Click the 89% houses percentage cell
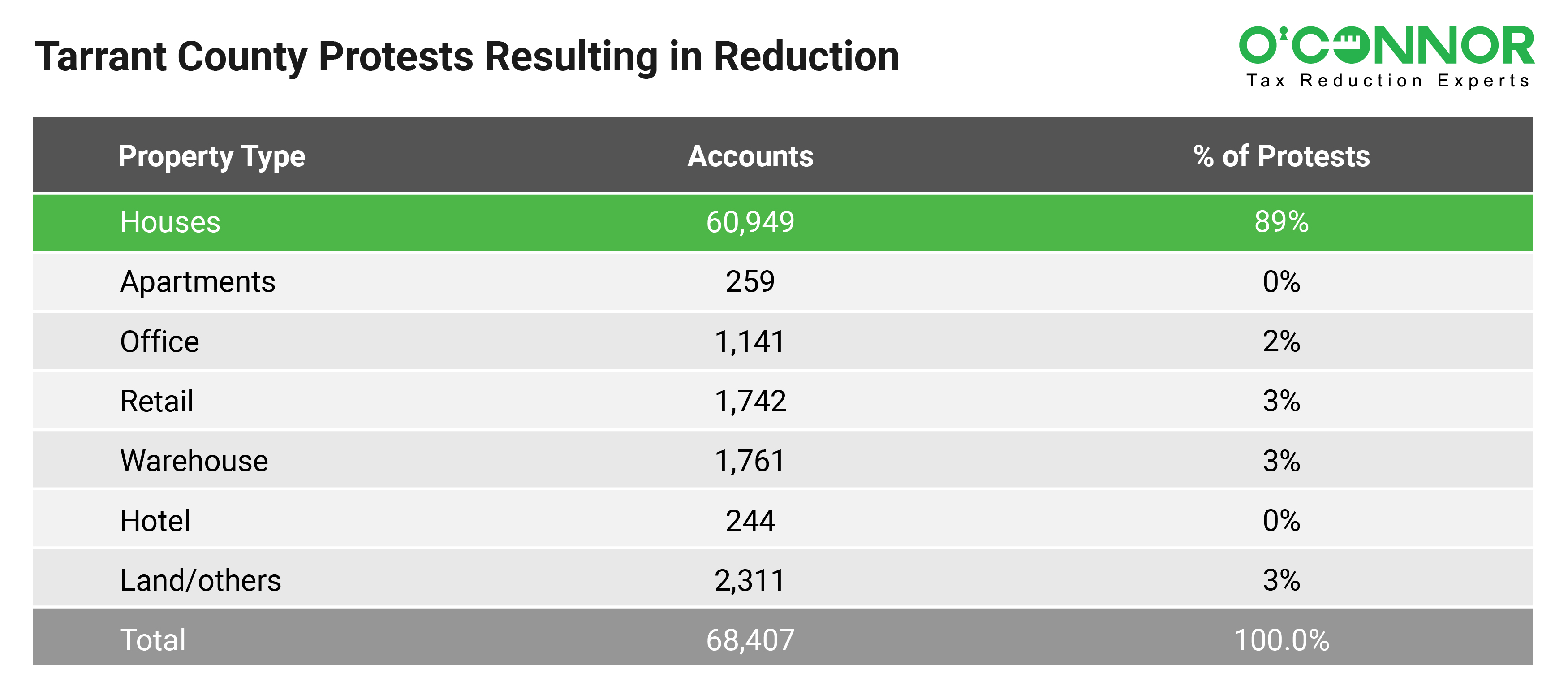The width and height of the screenshot is (1568, 691). coord(1281,222)
